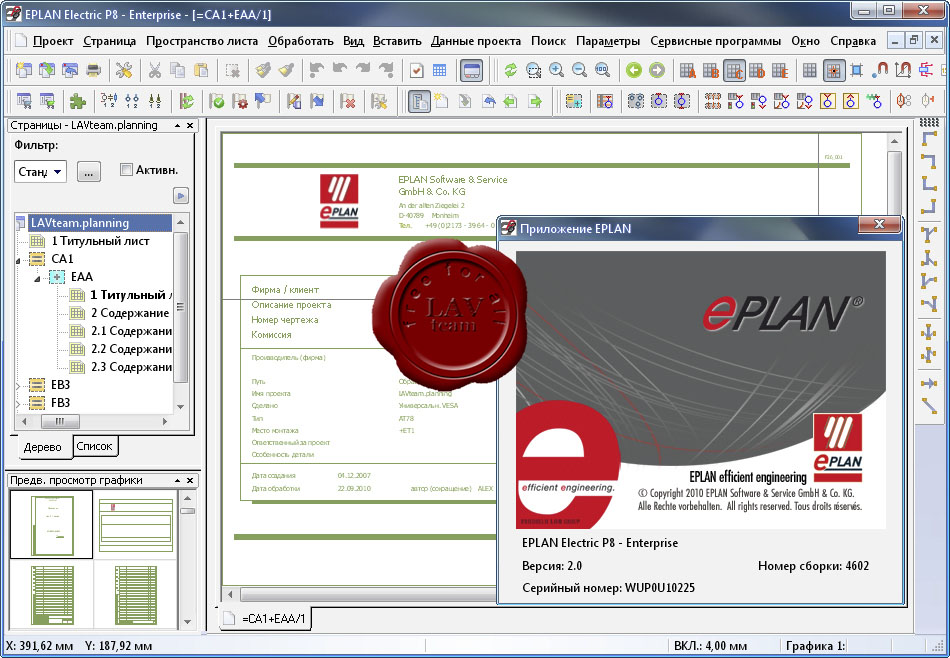The width and height of the screenshot is (950, 658).
Task: Click the macro window icon with plus
Action: (574, 101)
